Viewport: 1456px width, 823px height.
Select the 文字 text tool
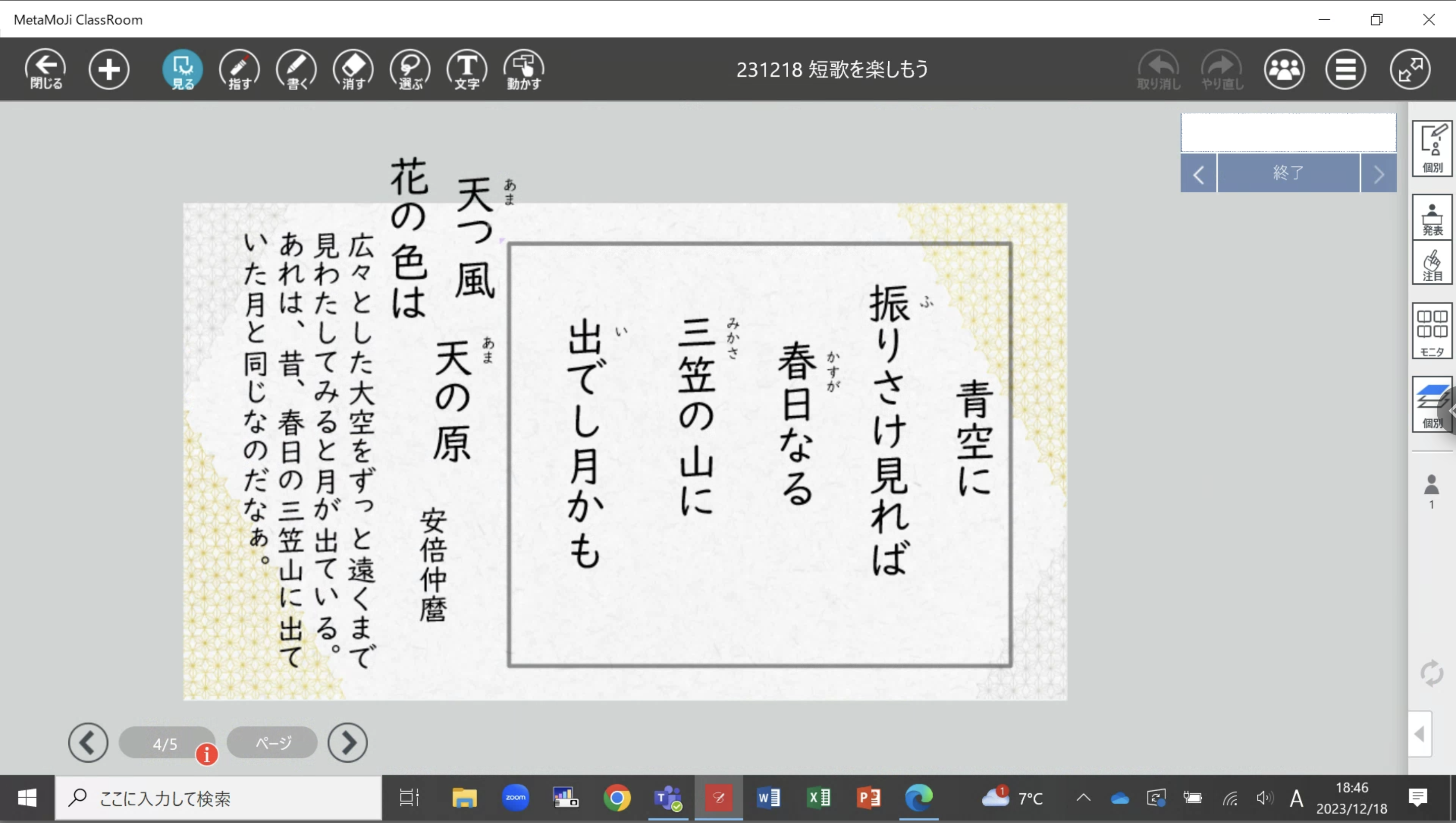pyautogui.click(x=467, y=69)
